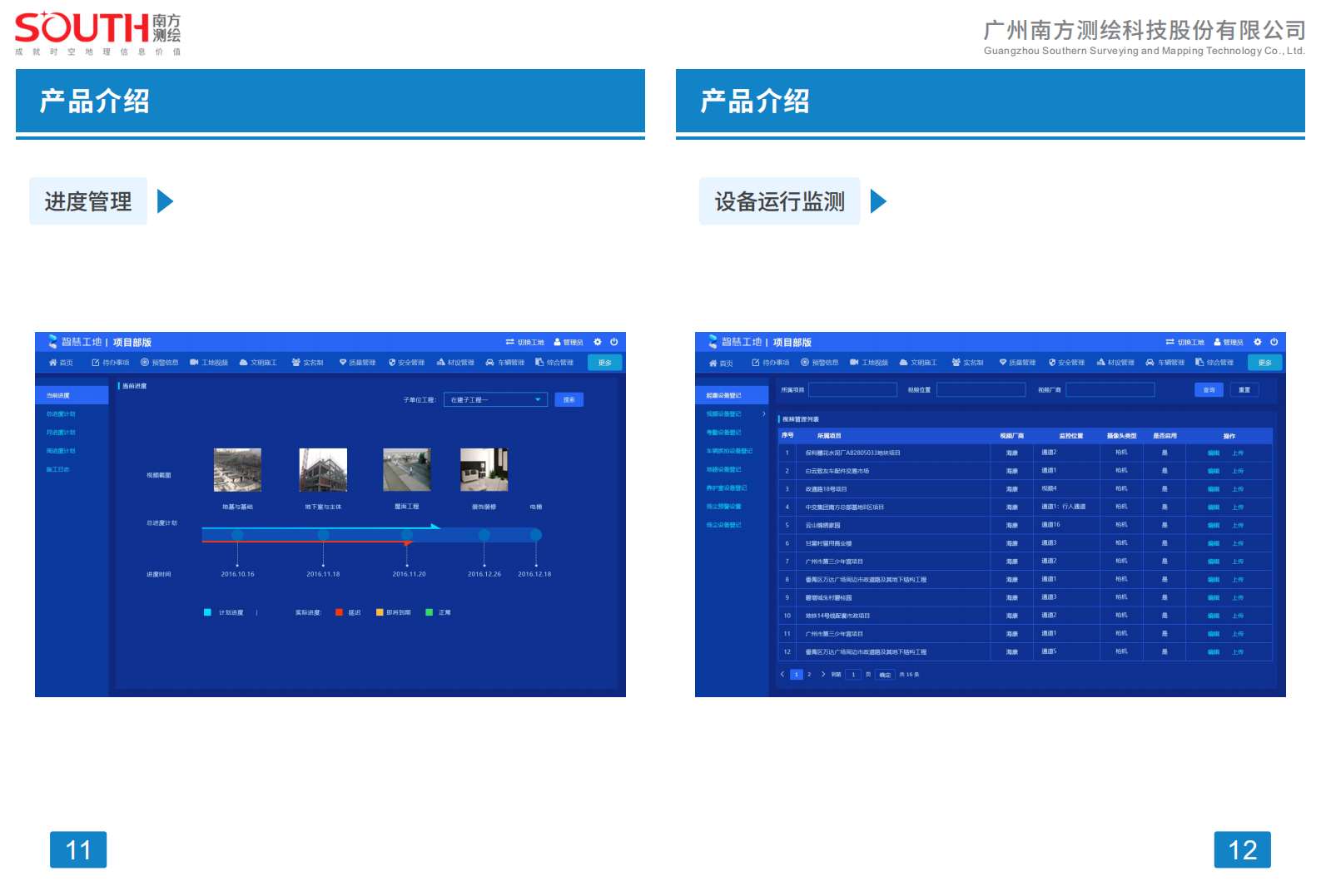Open 实名制 in progress management screenshot
The width and height of the screenshot is (1321, 896).
click(307, 363)
